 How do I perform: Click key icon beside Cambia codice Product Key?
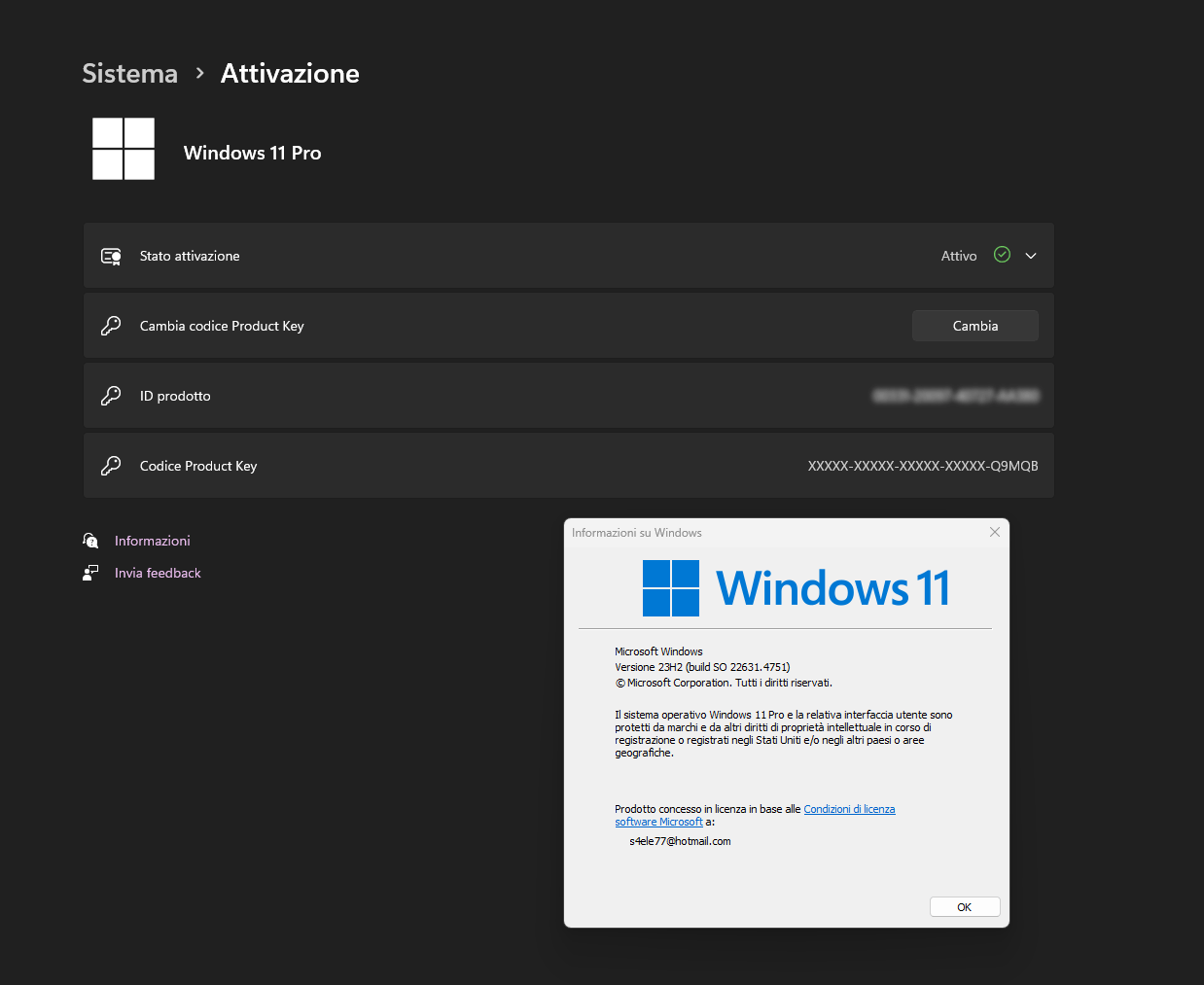click(x=111, y=326)
